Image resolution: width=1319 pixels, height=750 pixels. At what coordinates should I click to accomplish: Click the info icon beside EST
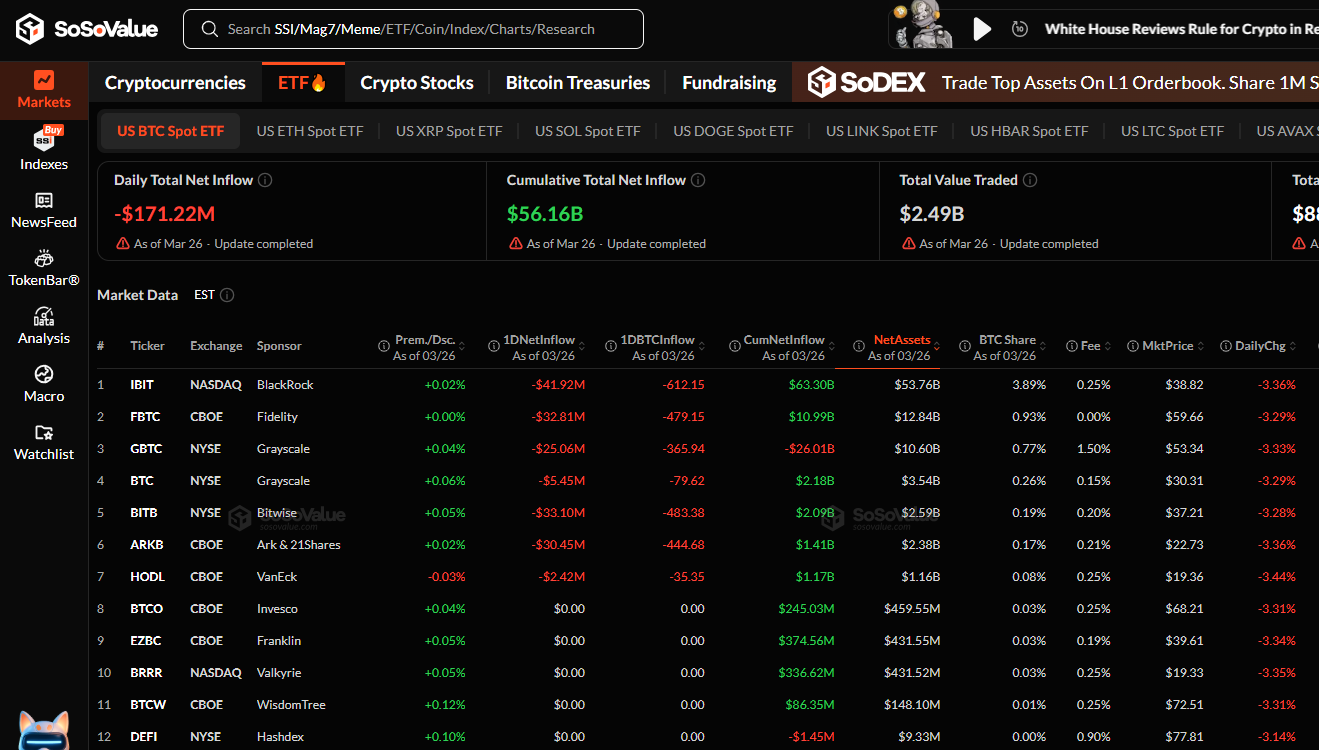227,295
